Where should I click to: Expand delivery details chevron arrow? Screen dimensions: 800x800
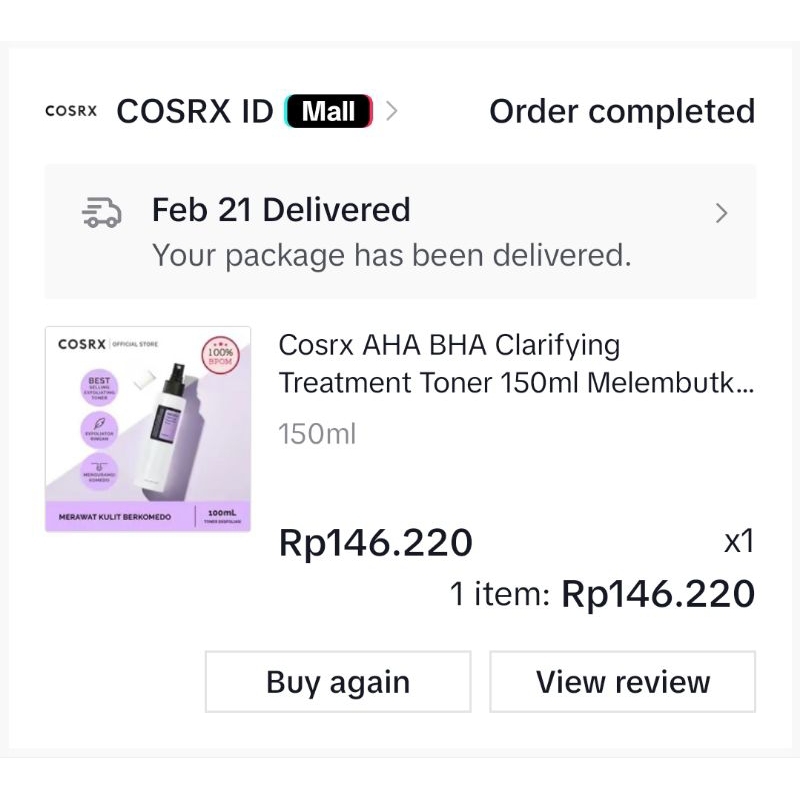(721, 213)
